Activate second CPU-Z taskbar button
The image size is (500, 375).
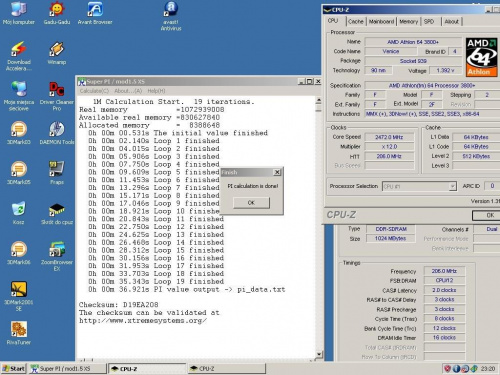[226, 369]
